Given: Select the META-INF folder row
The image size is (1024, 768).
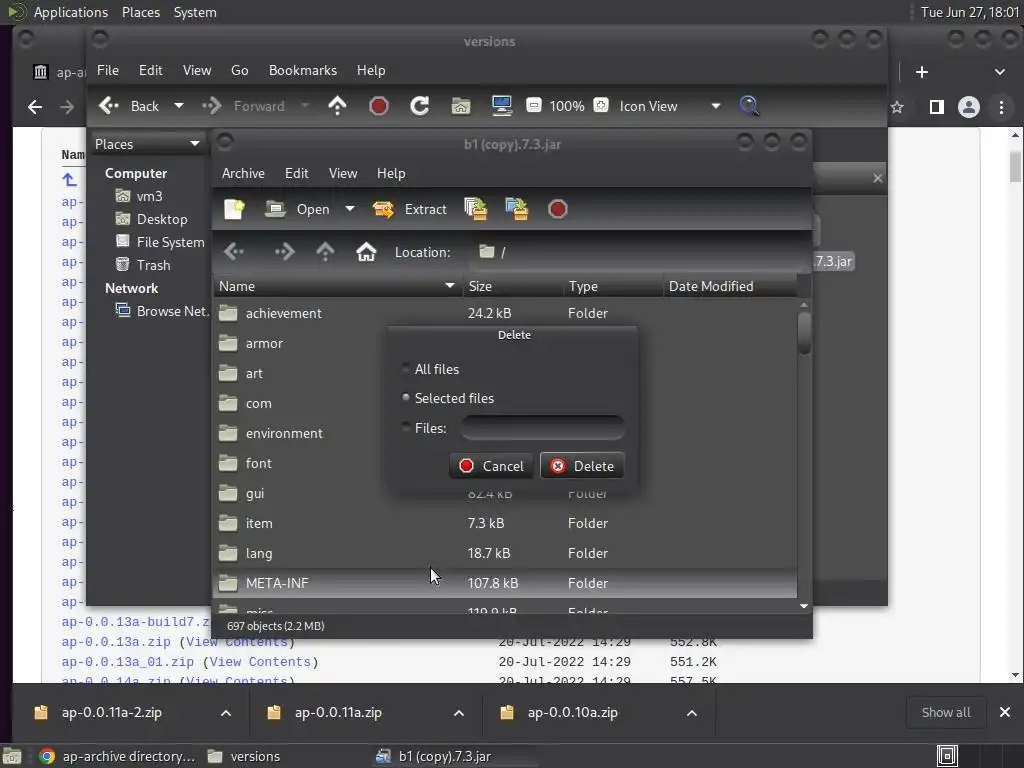Looking at the screenshot, I should coord(505,583).
